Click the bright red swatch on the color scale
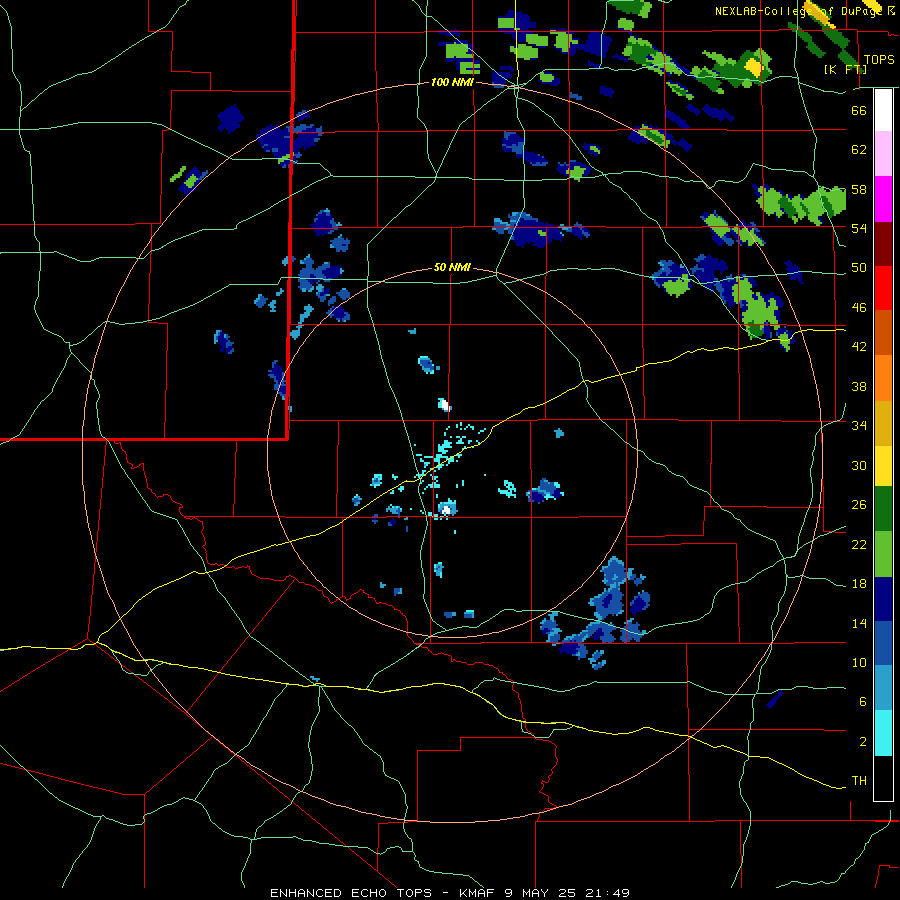This screenshot has width=900, height=900. [883, 288]
